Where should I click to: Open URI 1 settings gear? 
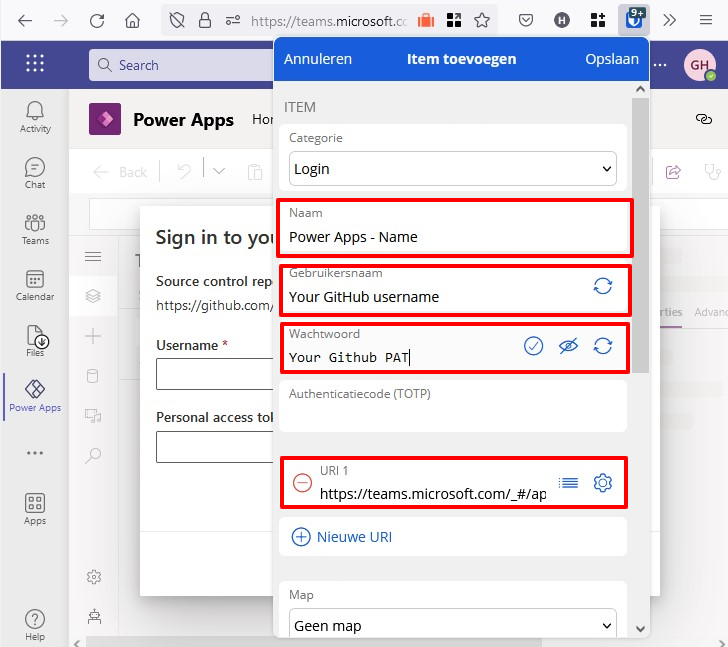coord(603,483)
